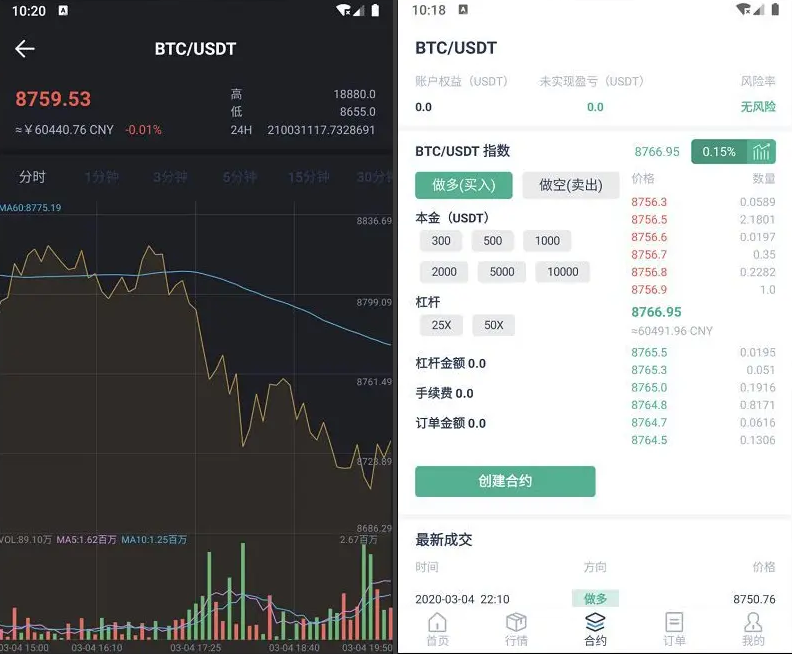The width and height of the screenshot is (792, 654).
Task: Go to 首页 home tab icon
Action: pos(437,622)
